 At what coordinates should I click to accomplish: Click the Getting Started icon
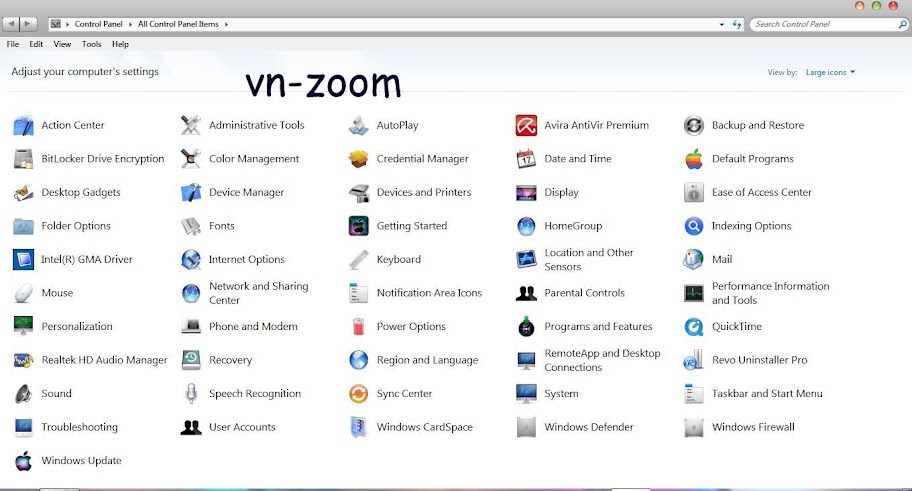pyautogui.click(x=358, y=226)
